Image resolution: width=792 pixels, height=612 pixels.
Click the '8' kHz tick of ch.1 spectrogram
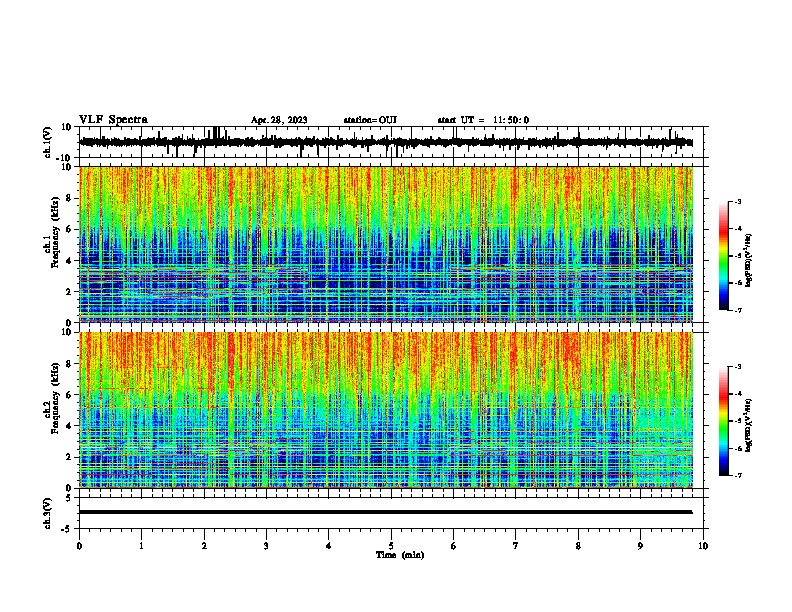(x=69, y=198)
